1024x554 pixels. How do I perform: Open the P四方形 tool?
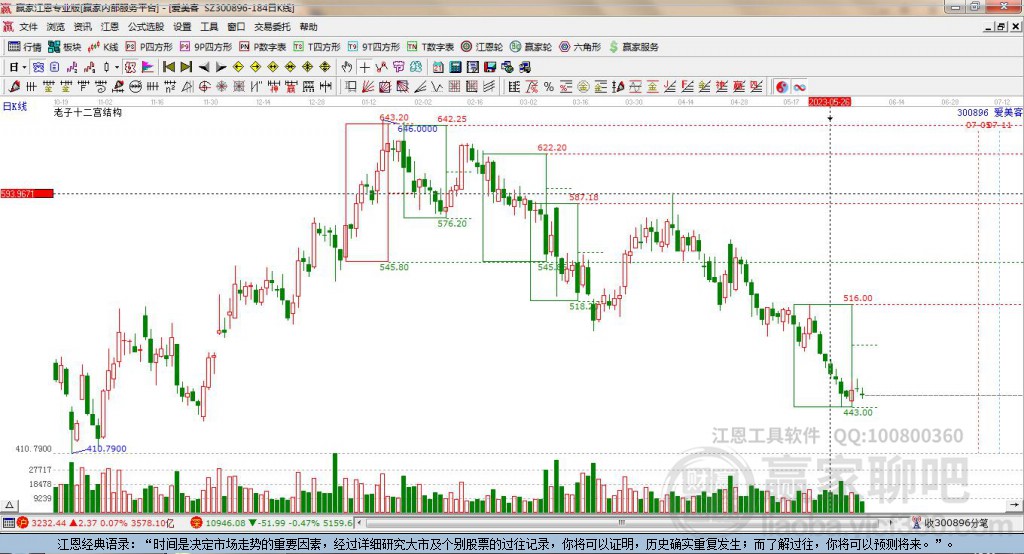click(149, 47)
